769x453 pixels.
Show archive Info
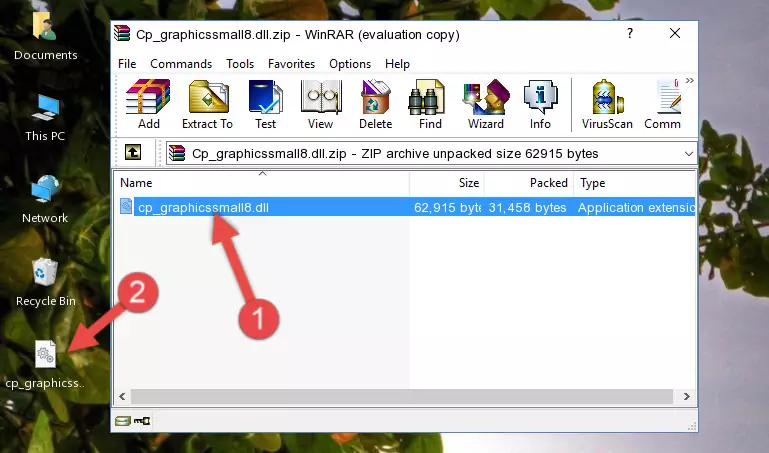point(540,104)
